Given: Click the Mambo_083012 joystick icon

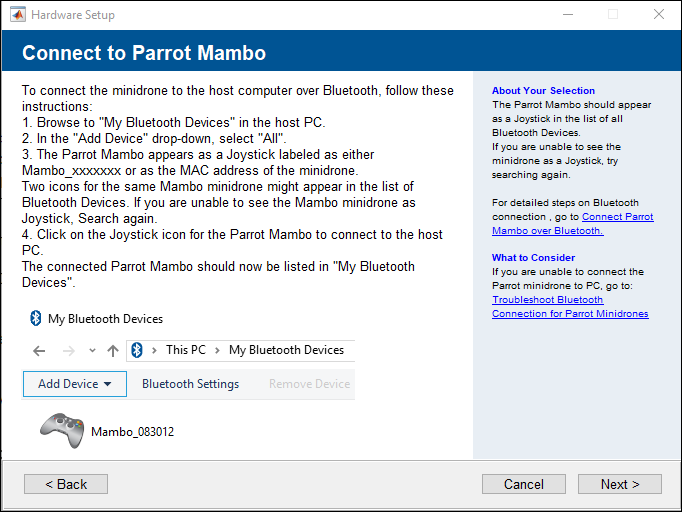Looking at the screenshot, I should [62, 431].
